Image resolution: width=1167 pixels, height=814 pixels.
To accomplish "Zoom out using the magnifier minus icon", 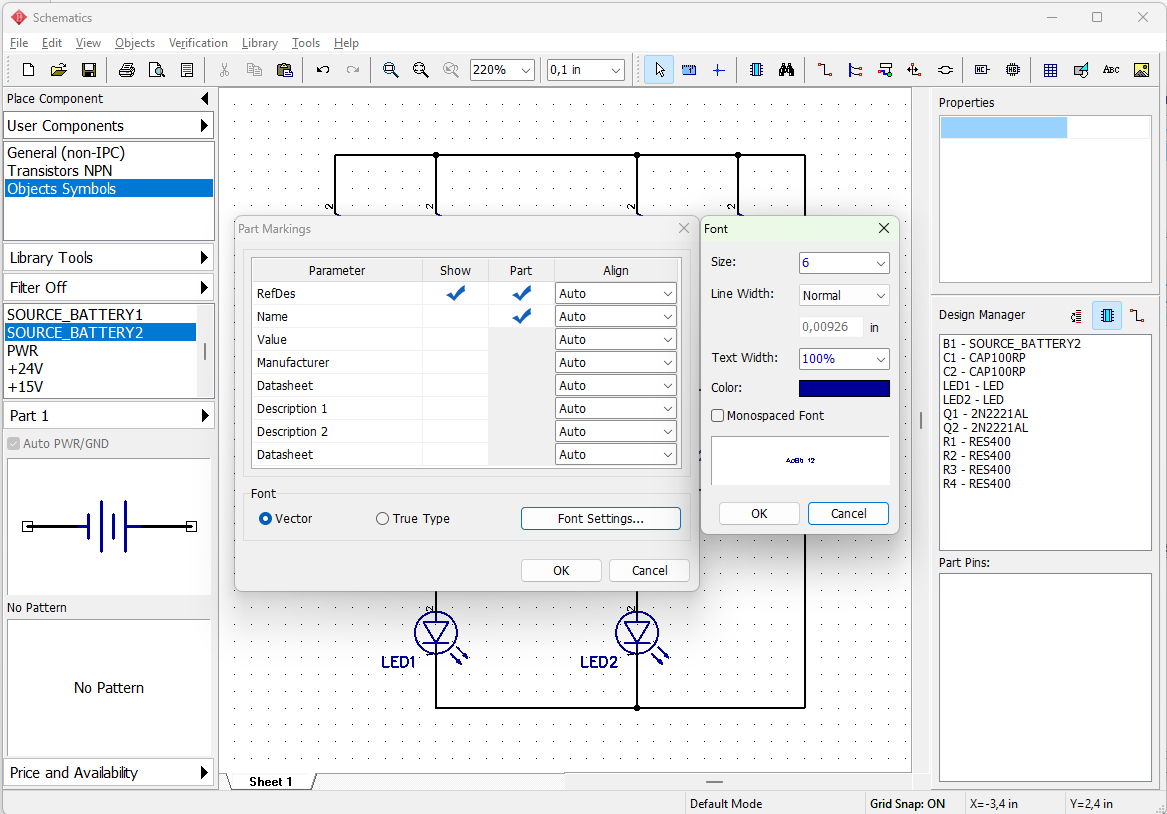I will 421,70.
